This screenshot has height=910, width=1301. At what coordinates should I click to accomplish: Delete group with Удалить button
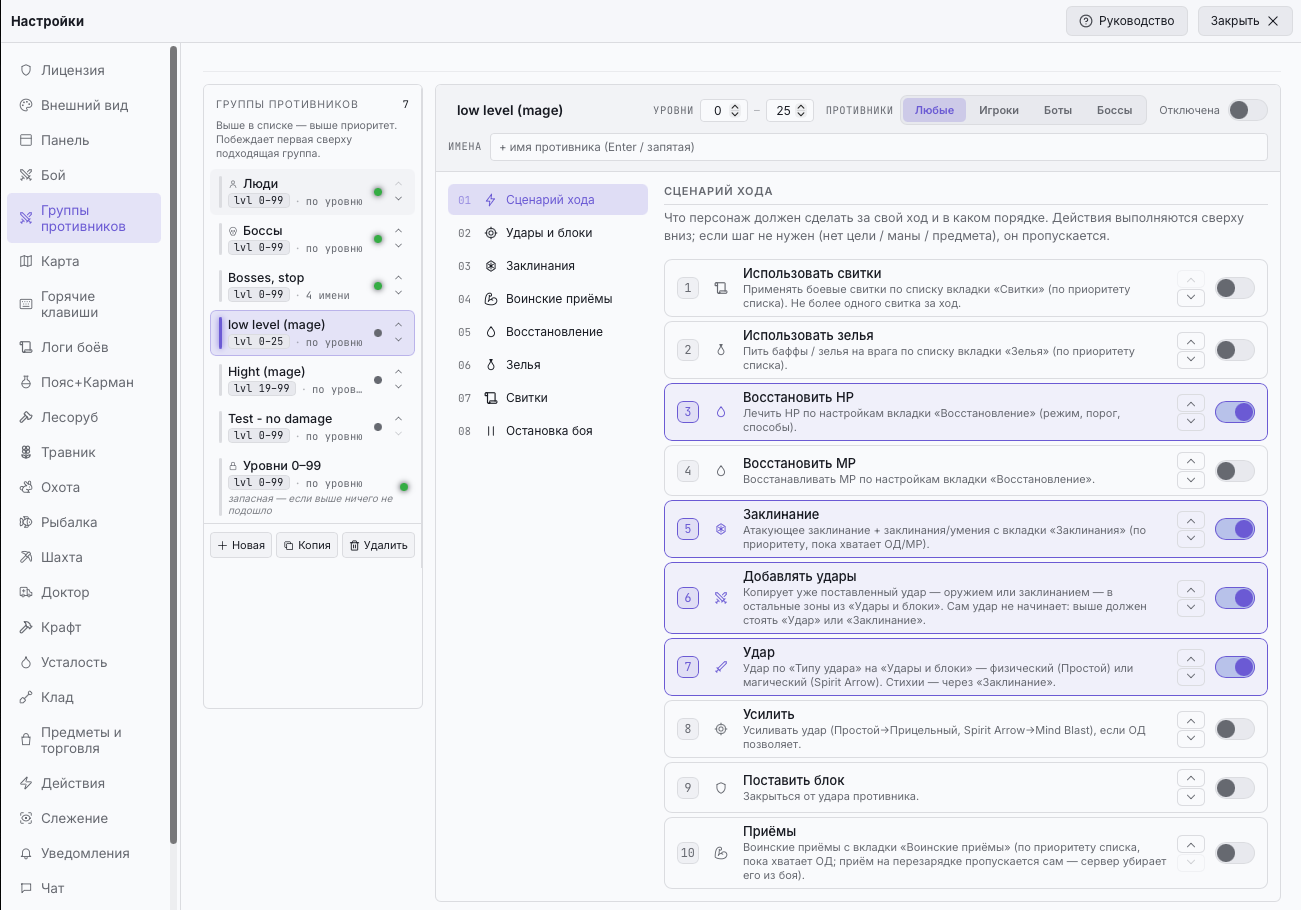(x=378, y=545)
